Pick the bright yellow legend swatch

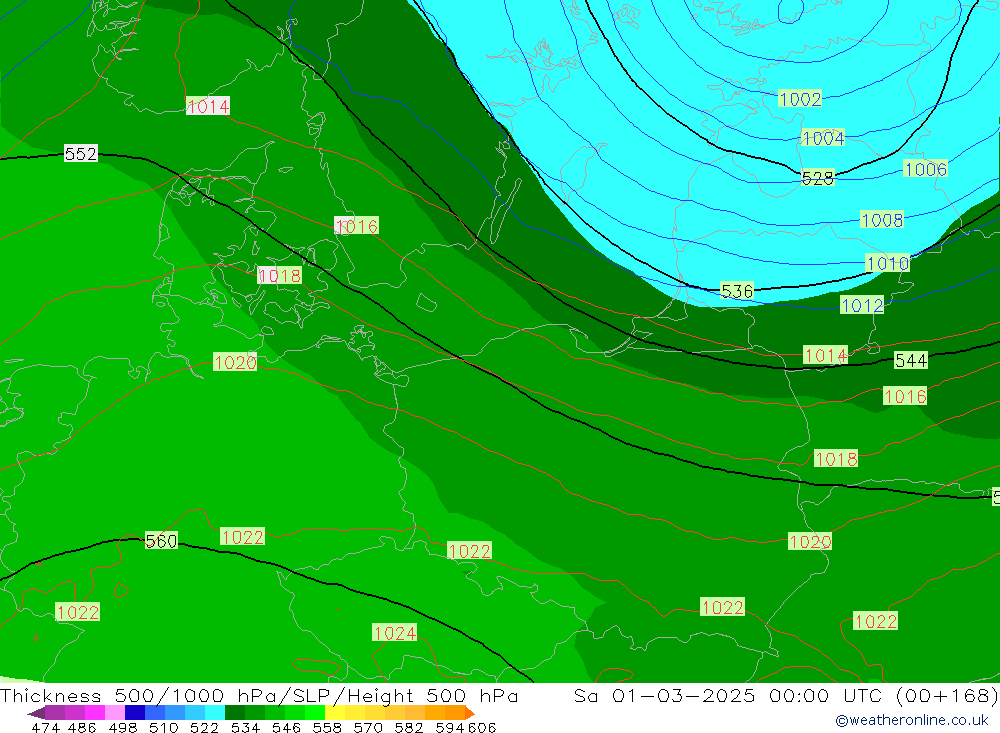335,713
